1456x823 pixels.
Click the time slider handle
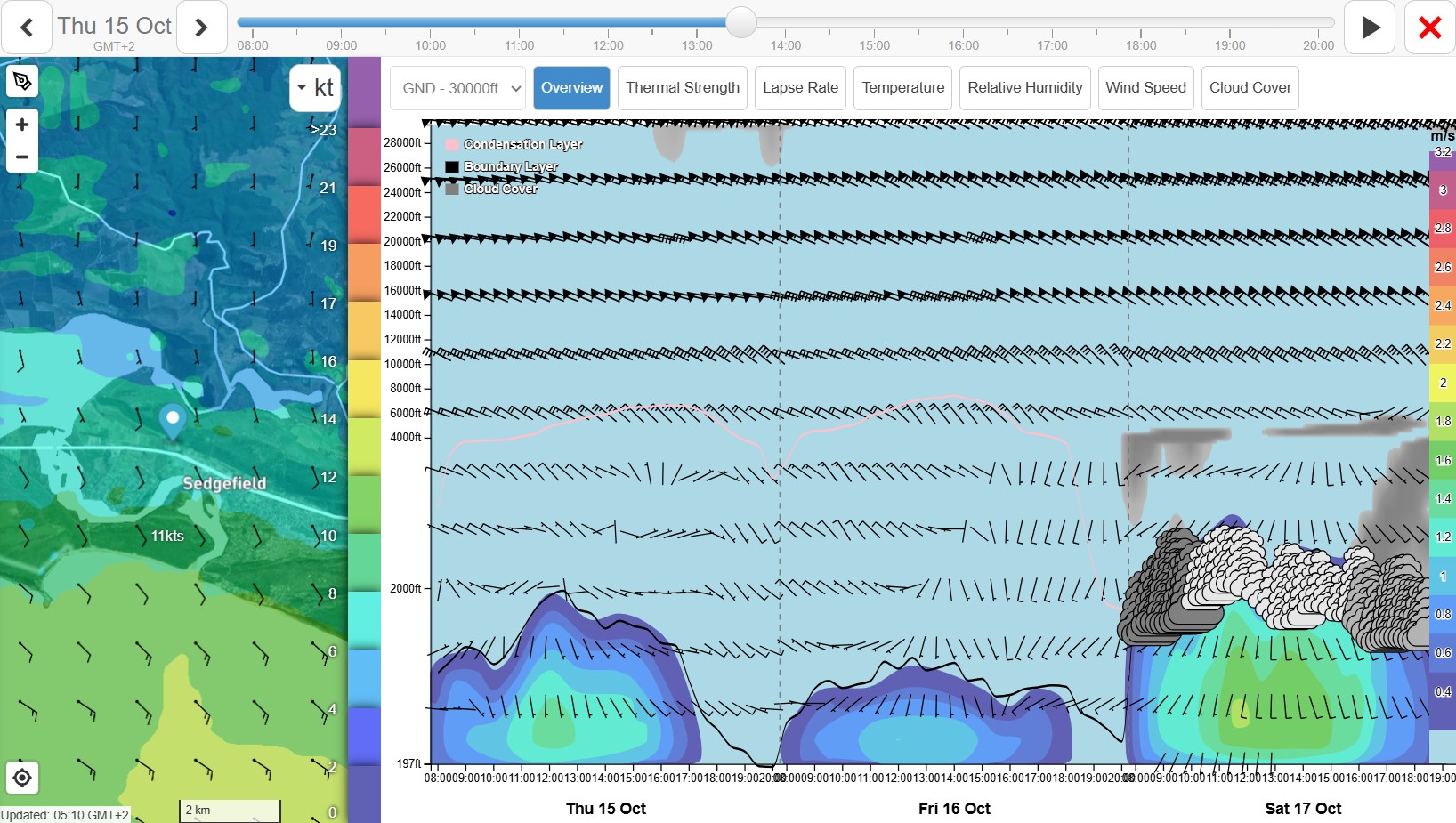pyautogui.click(x=740, y=22)
